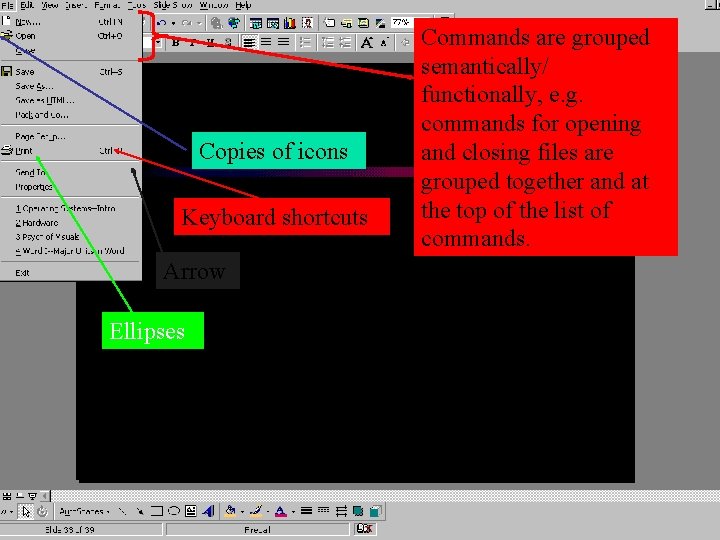The width and height of the screenshot is (720, 540).
Task: Choose Page Setup in File menu
Action: tap(70, 136)
